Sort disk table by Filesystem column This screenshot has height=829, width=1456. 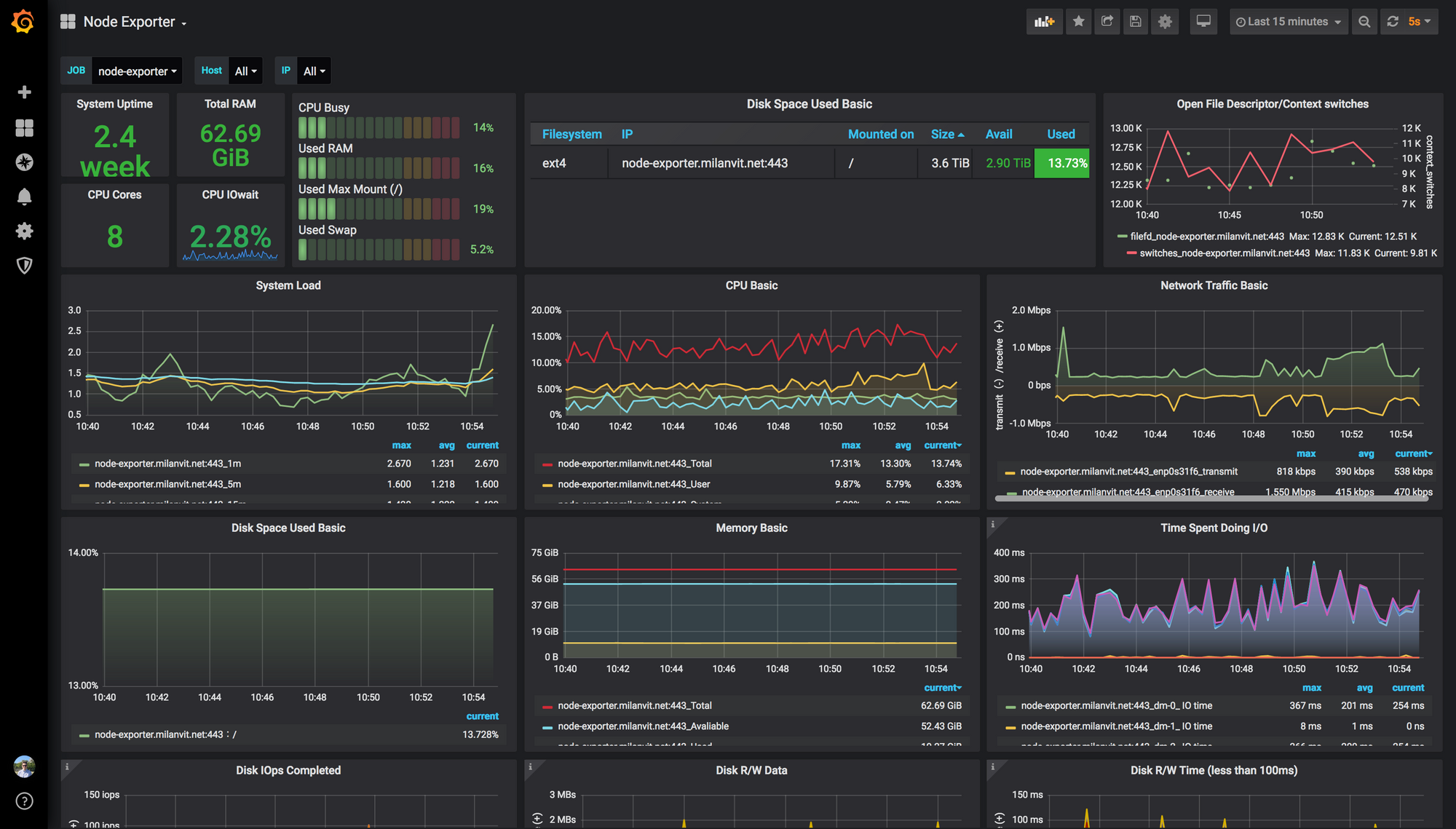pos(571,134)
